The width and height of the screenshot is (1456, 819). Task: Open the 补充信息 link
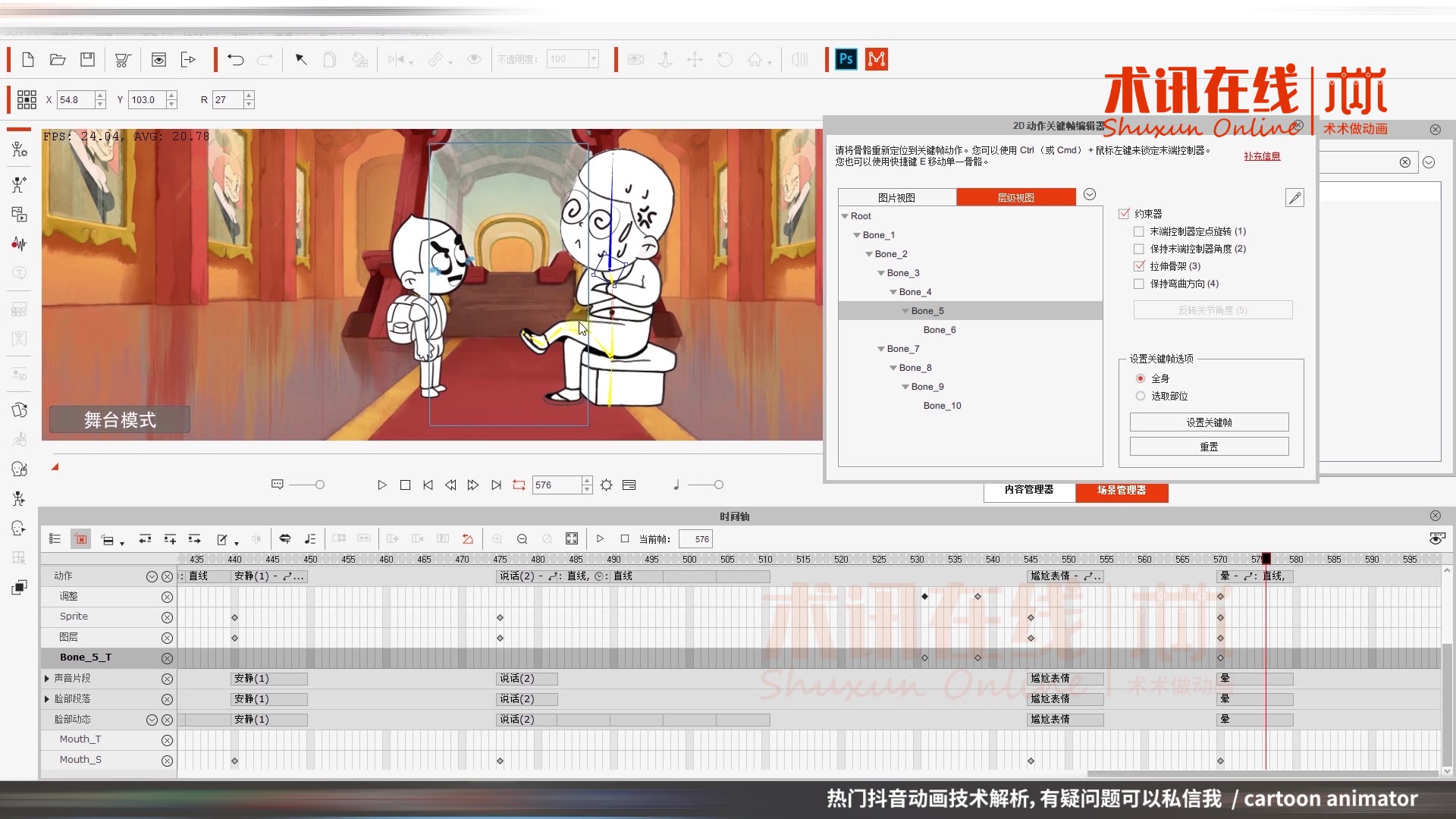(1262, 156)
